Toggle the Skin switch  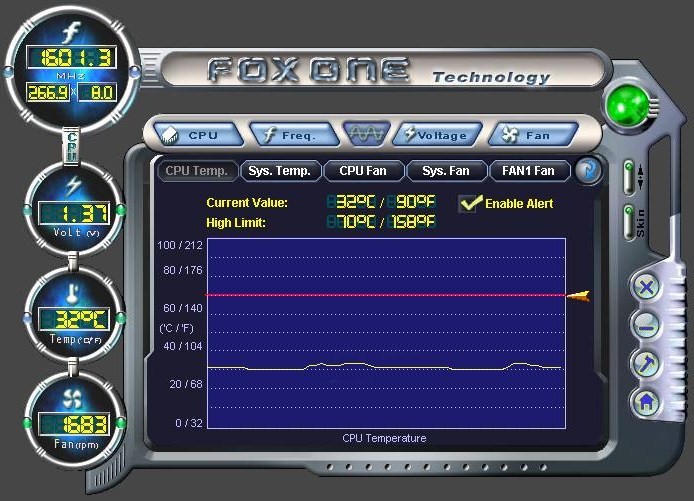tap(628, 222)
